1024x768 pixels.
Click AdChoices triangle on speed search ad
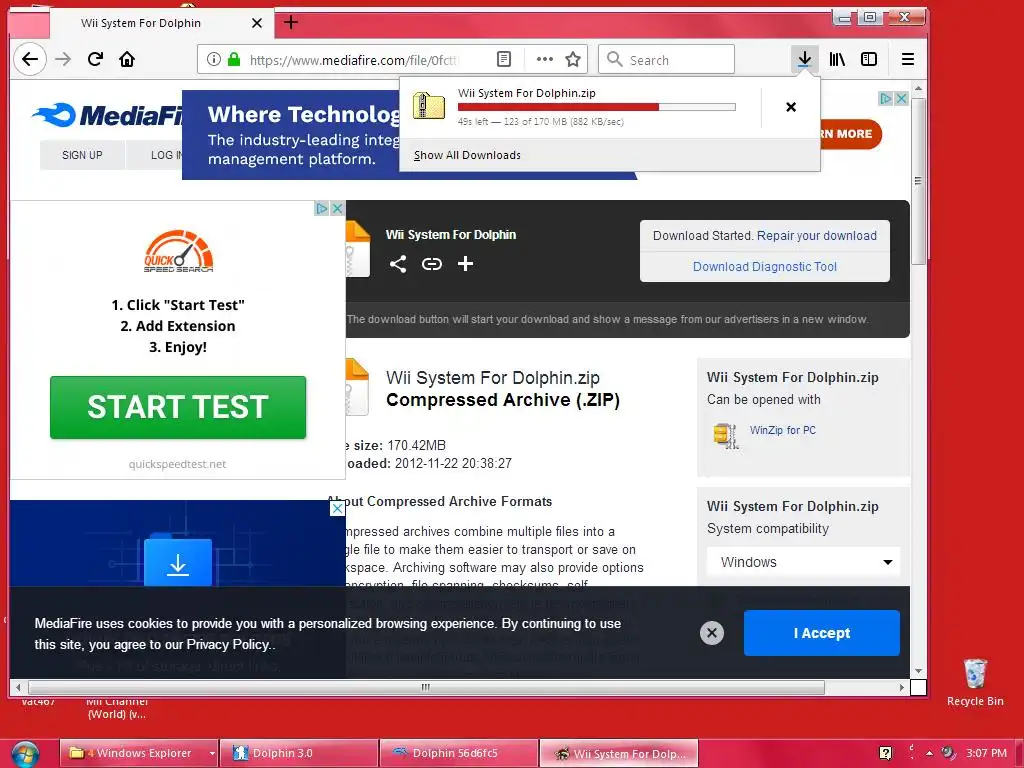tap(322, 208)
